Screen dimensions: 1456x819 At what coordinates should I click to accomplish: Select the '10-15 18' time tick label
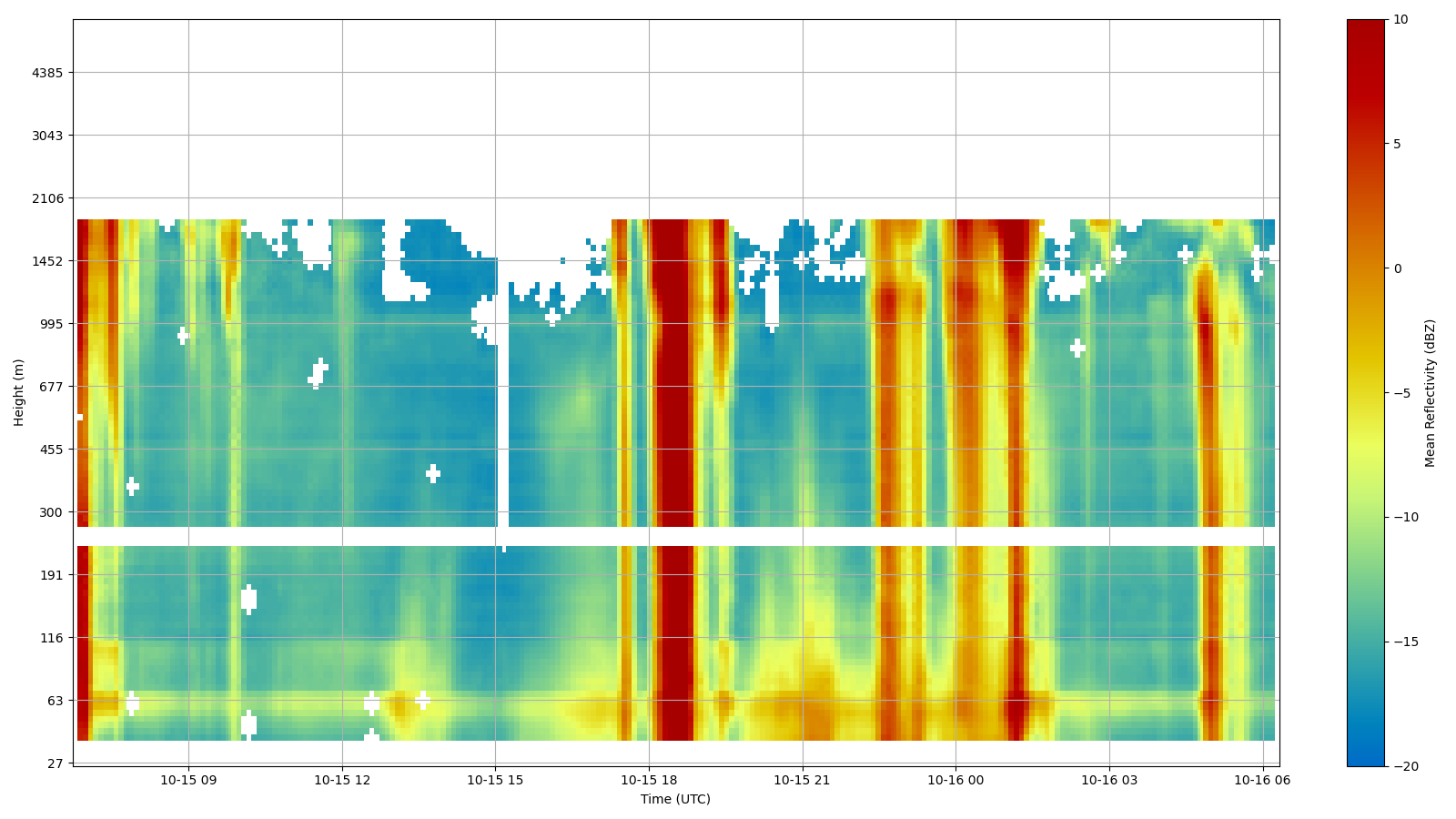(649, 780)
